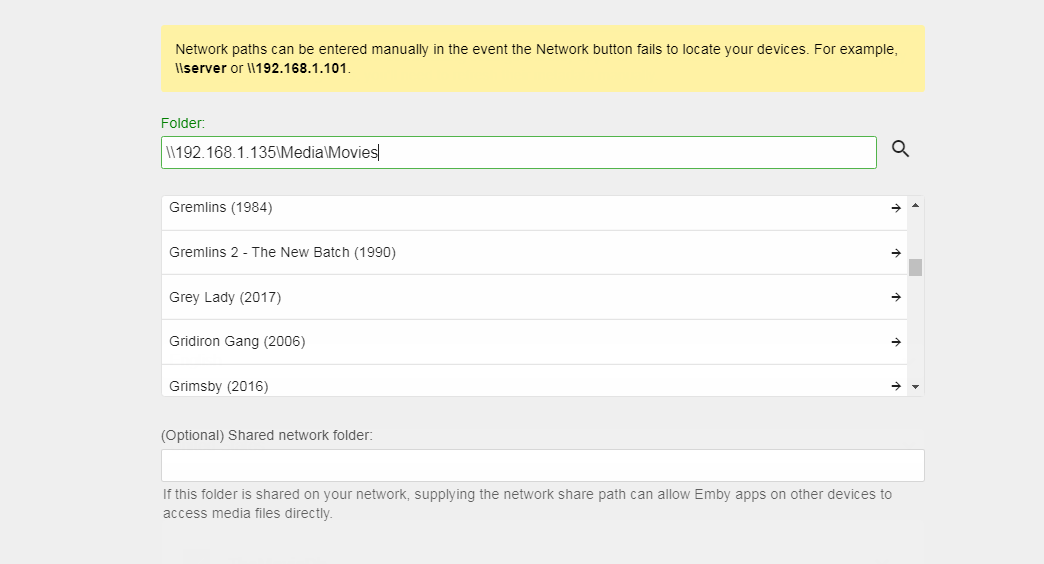Click the arrow beside Grey Lady (2017)
This screenshot has width=1044, height=564.
[896, 297]
